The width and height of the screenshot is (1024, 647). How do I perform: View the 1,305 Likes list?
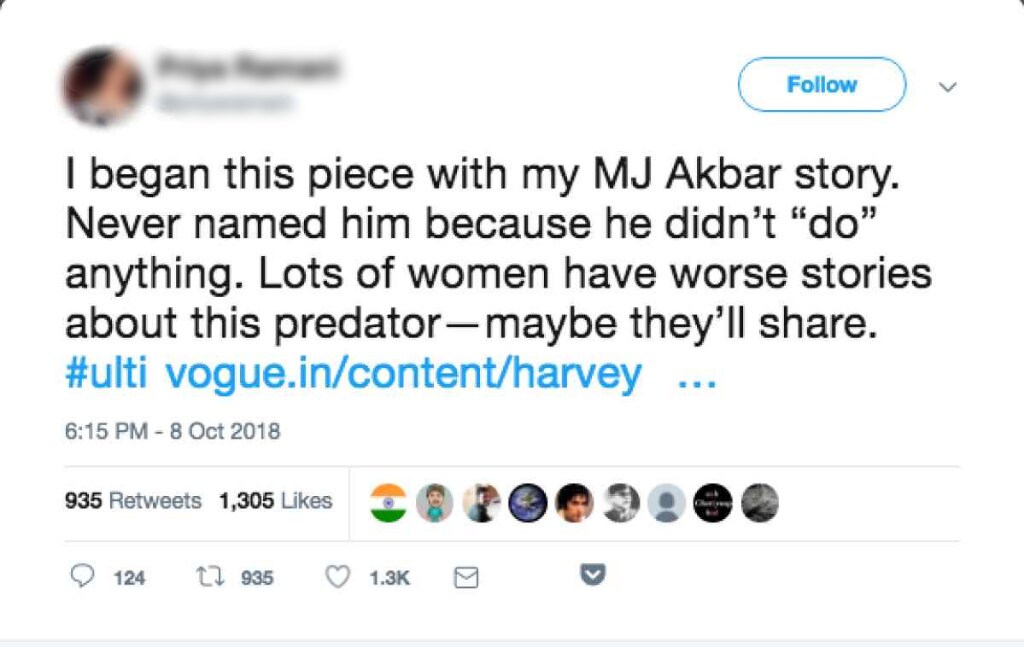click(275, 501)
